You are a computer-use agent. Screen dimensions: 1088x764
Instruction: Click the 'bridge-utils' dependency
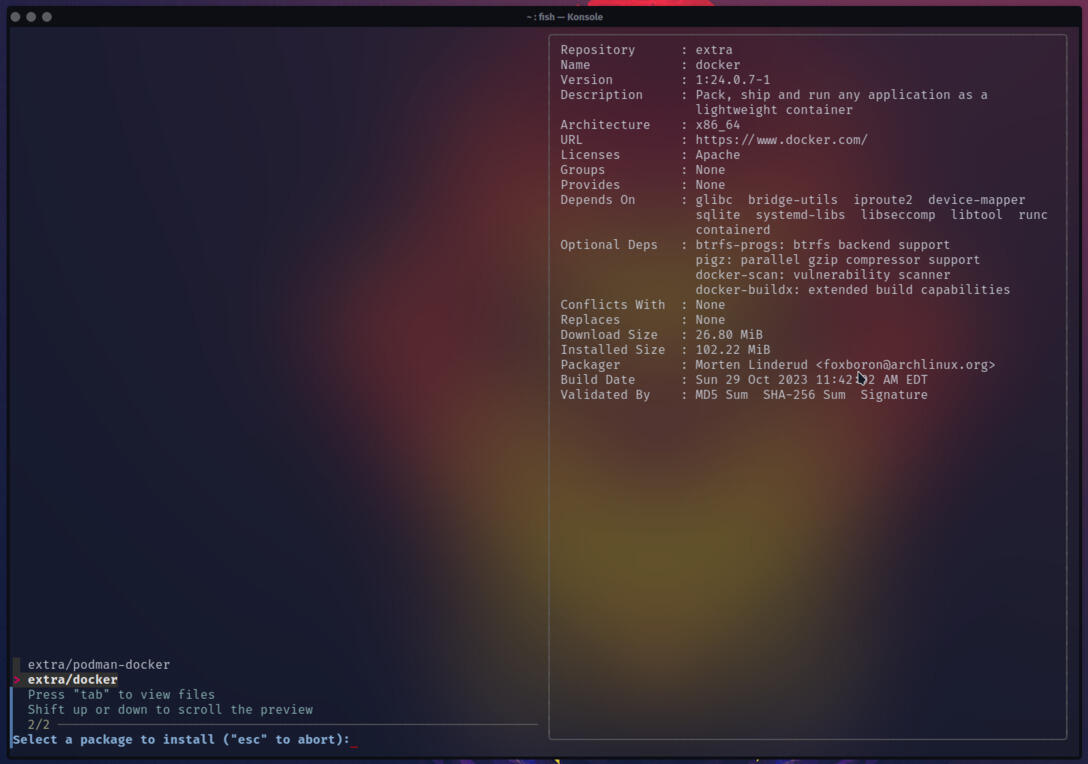coord(792,200)
